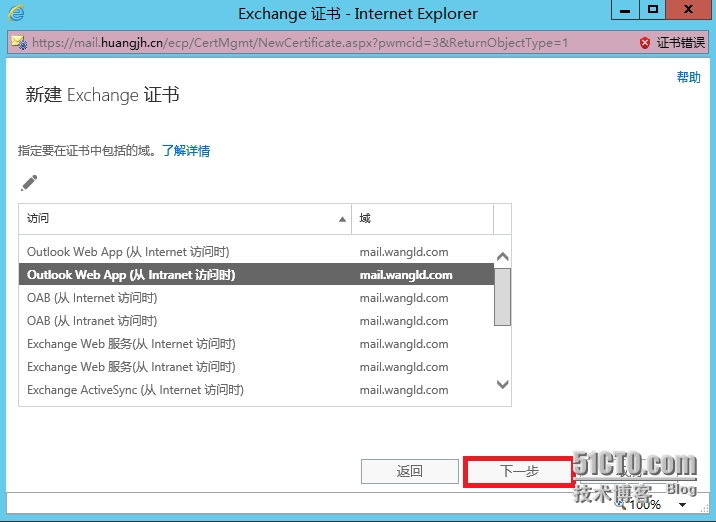This screenshot has width=716, height=522.
Task: Select Exchange Web 服务(从 Intranet 访问时) row
Action: click(256, 367)
